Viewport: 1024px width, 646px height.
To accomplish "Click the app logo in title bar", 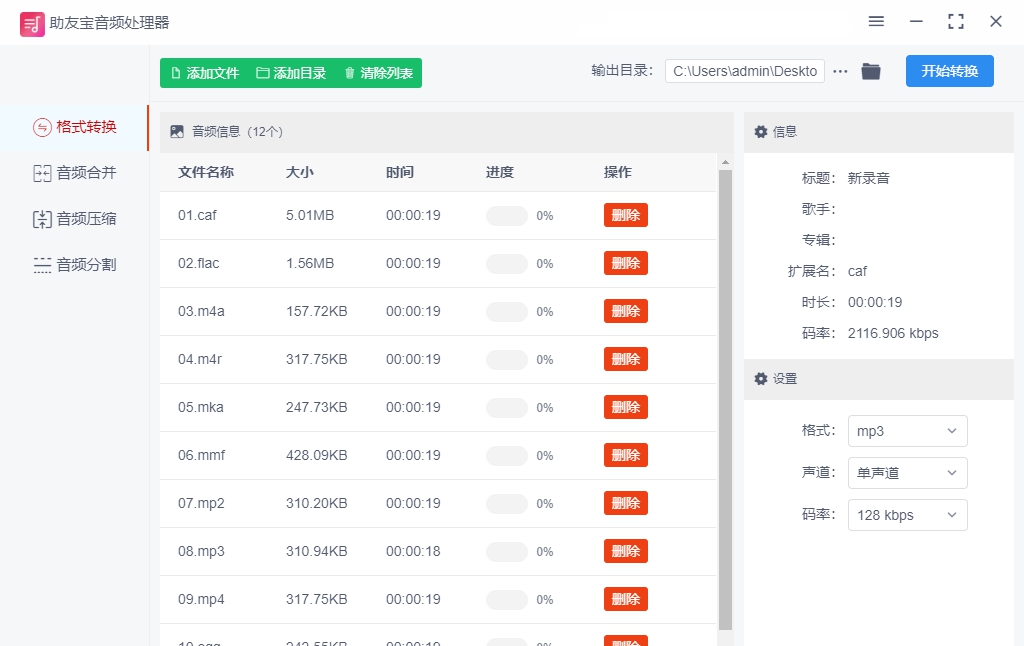I will point(32,23).
